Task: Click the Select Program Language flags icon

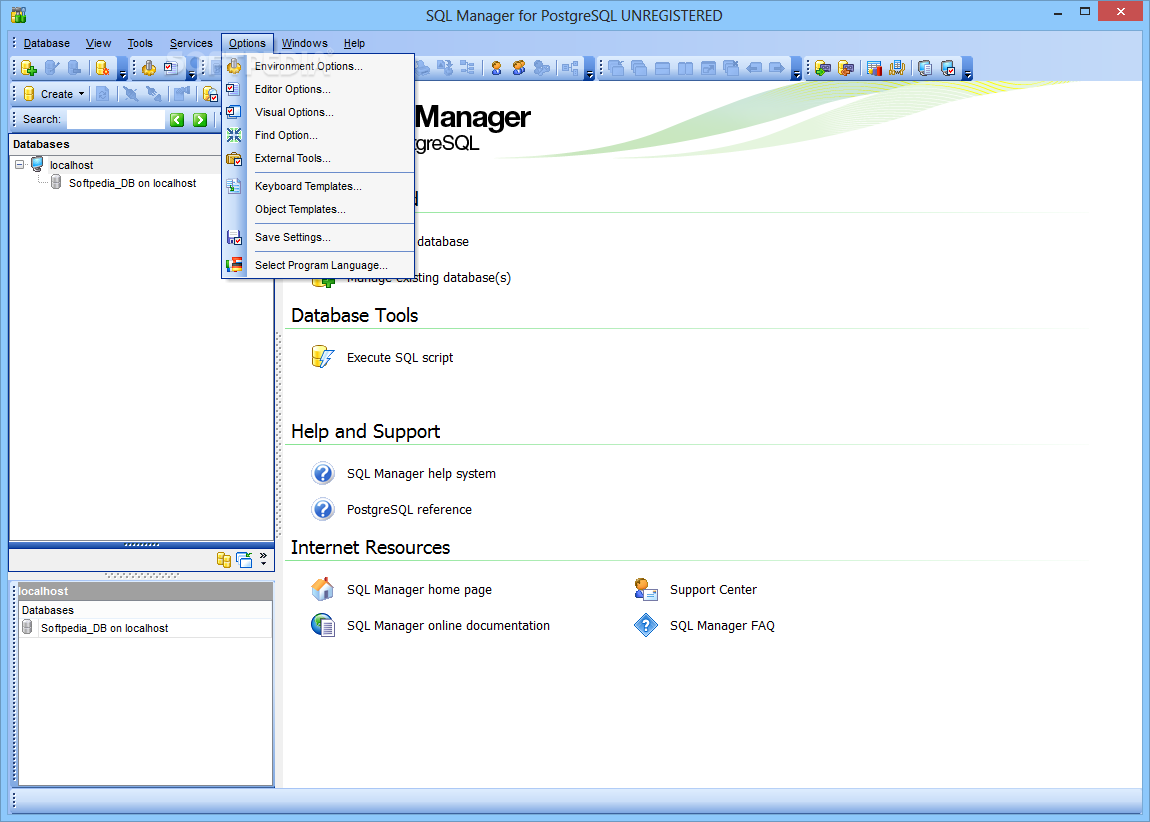Action: [234, 265]
